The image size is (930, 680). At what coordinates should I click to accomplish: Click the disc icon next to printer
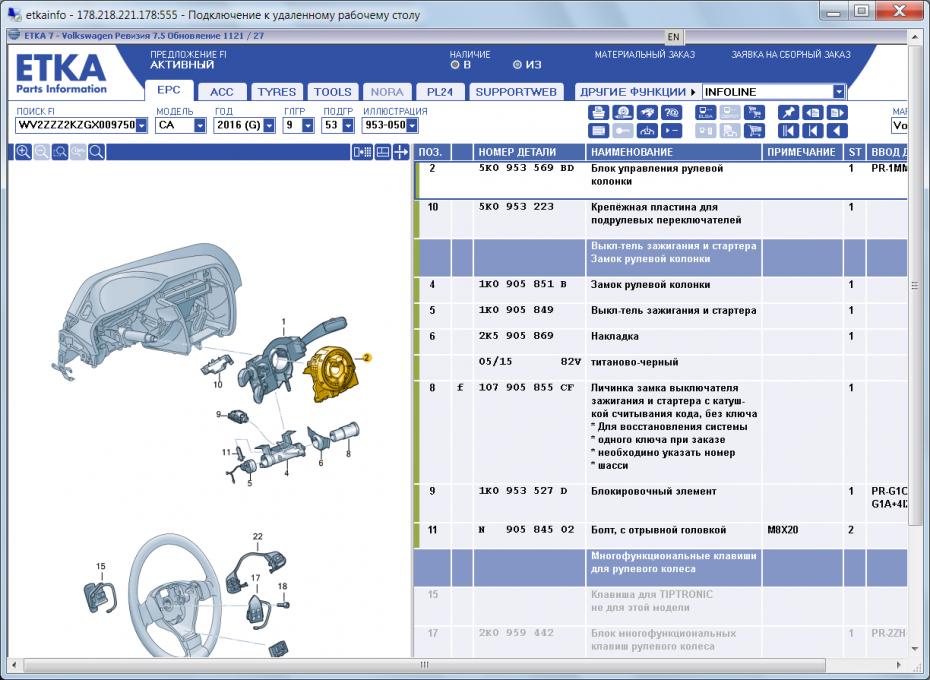[x=623, y=113]
